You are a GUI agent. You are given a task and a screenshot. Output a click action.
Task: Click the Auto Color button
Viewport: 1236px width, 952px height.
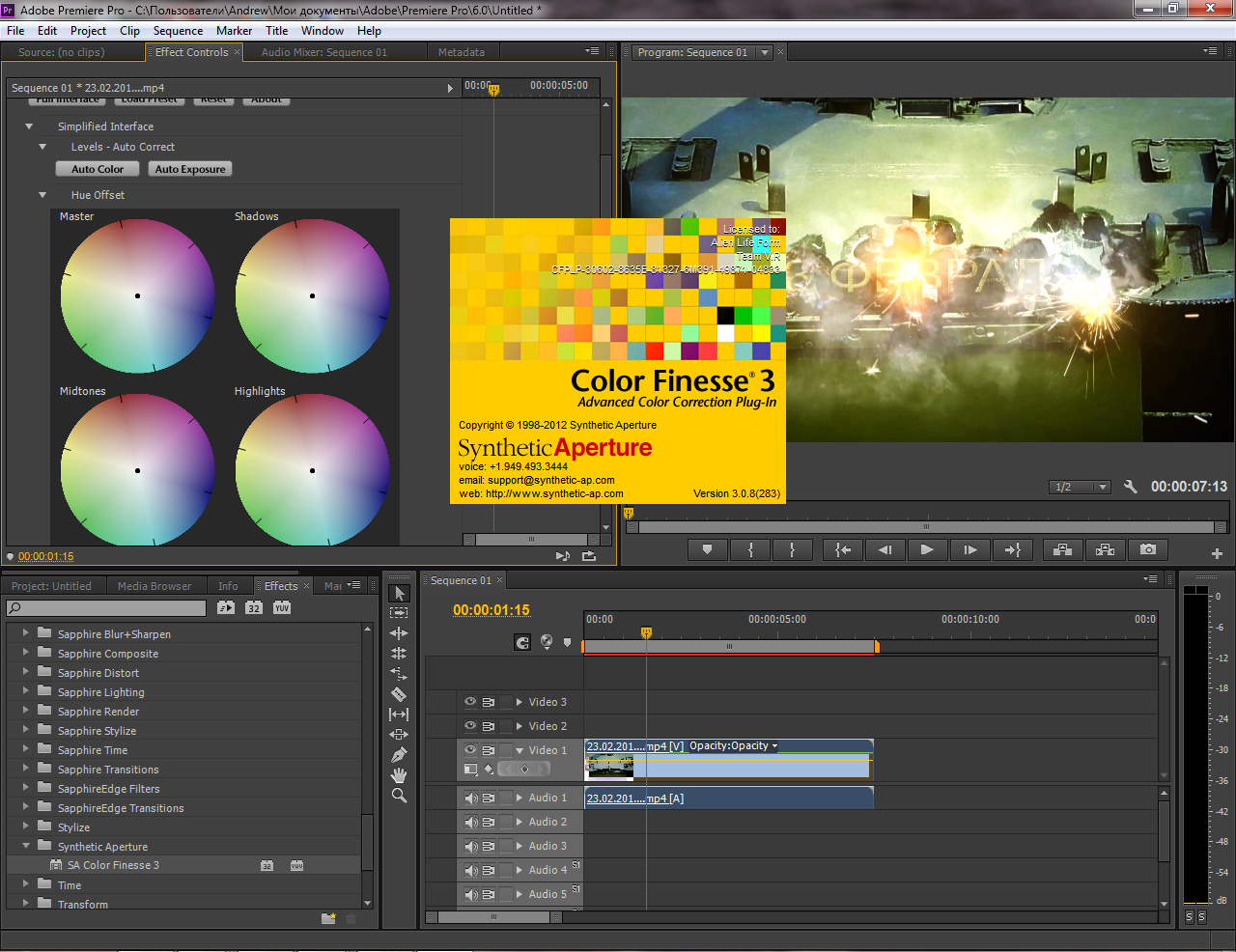(x=98, y=169)
